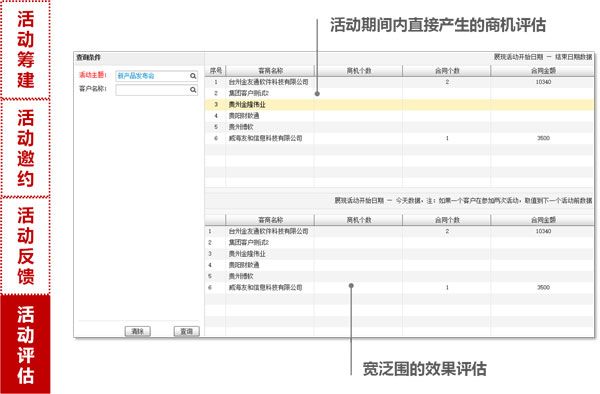Image resolution: width=600 pixels, height=394 pixels.
Task: Select 威海友和信息科技有限公司 in the 序号 table
Action: [x=265, y=138]
